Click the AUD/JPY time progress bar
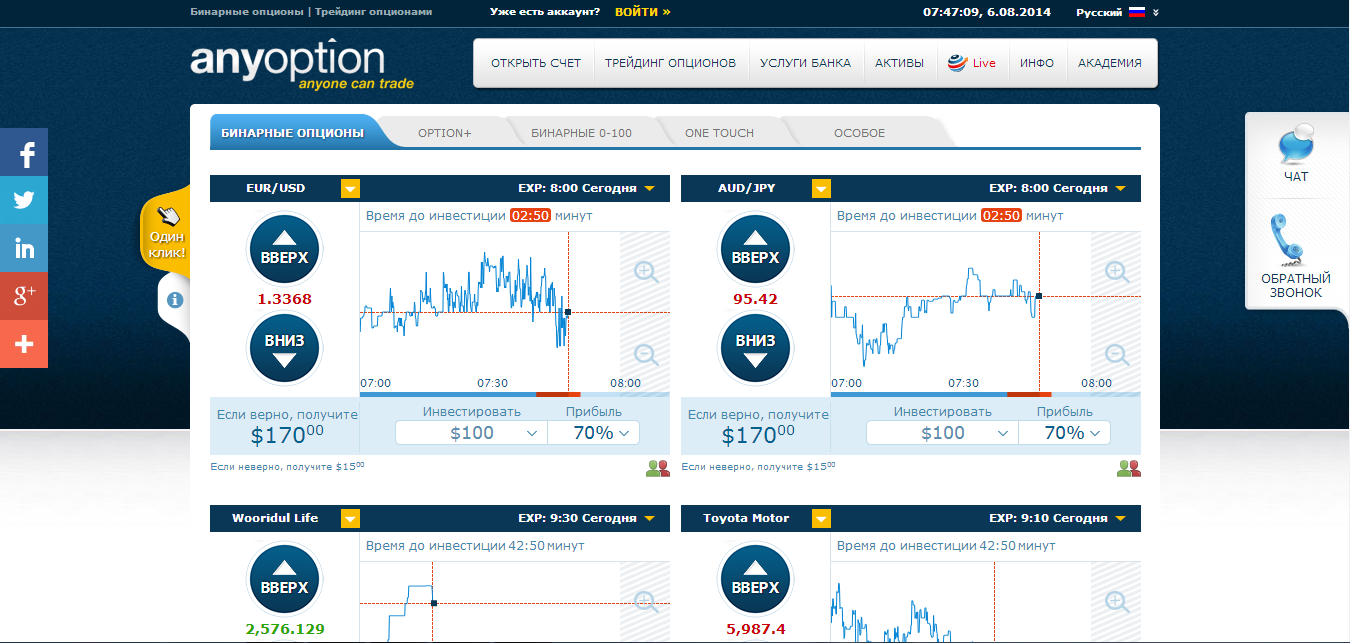 pyautogui.click(x=985, y=395)
